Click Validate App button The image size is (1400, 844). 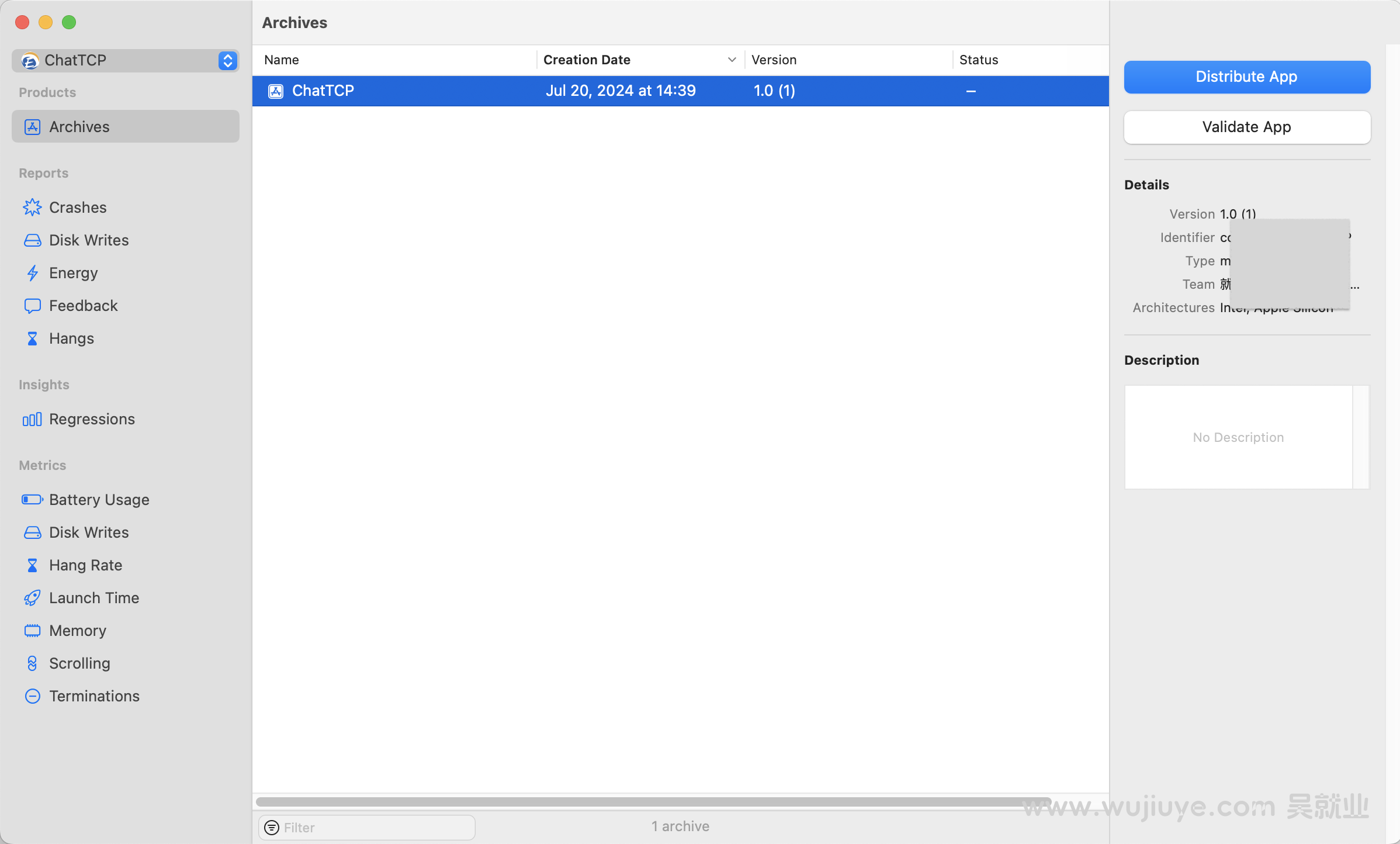coord(1247,126)
